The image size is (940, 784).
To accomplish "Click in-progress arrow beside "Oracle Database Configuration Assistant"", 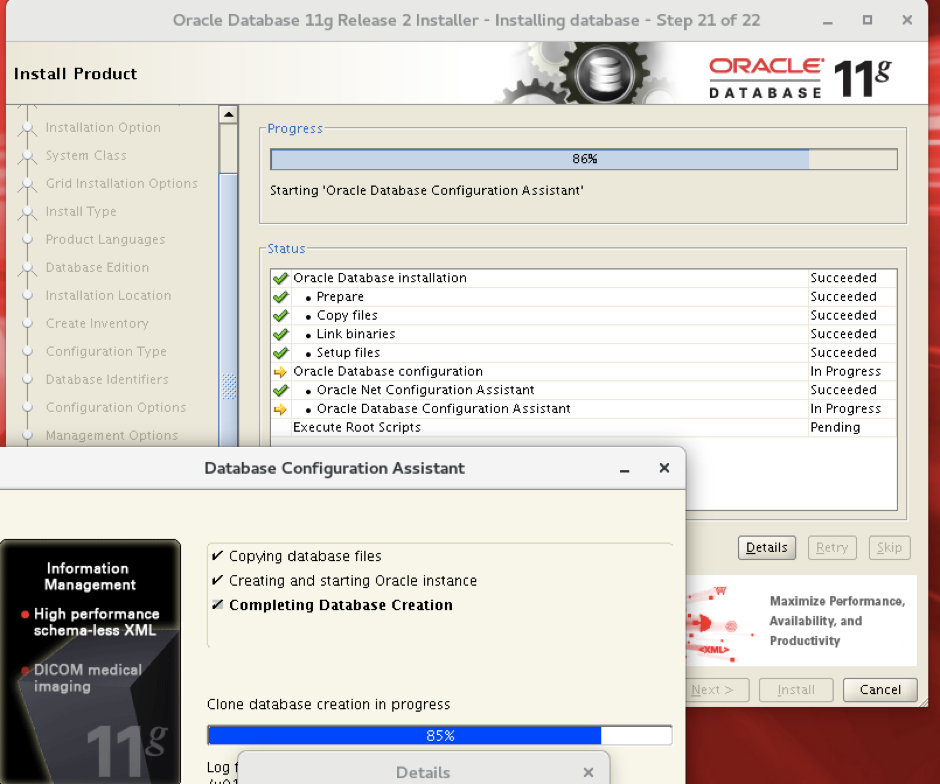I will pos(281,408).
